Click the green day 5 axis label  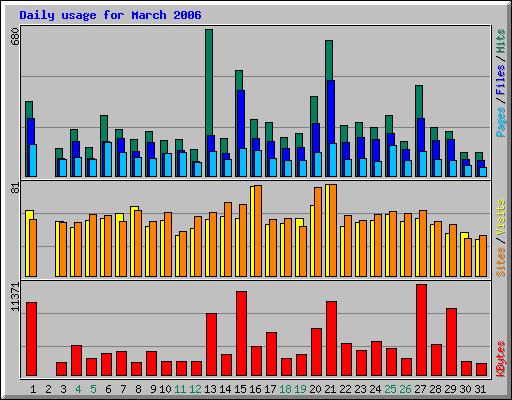point(93,389)
